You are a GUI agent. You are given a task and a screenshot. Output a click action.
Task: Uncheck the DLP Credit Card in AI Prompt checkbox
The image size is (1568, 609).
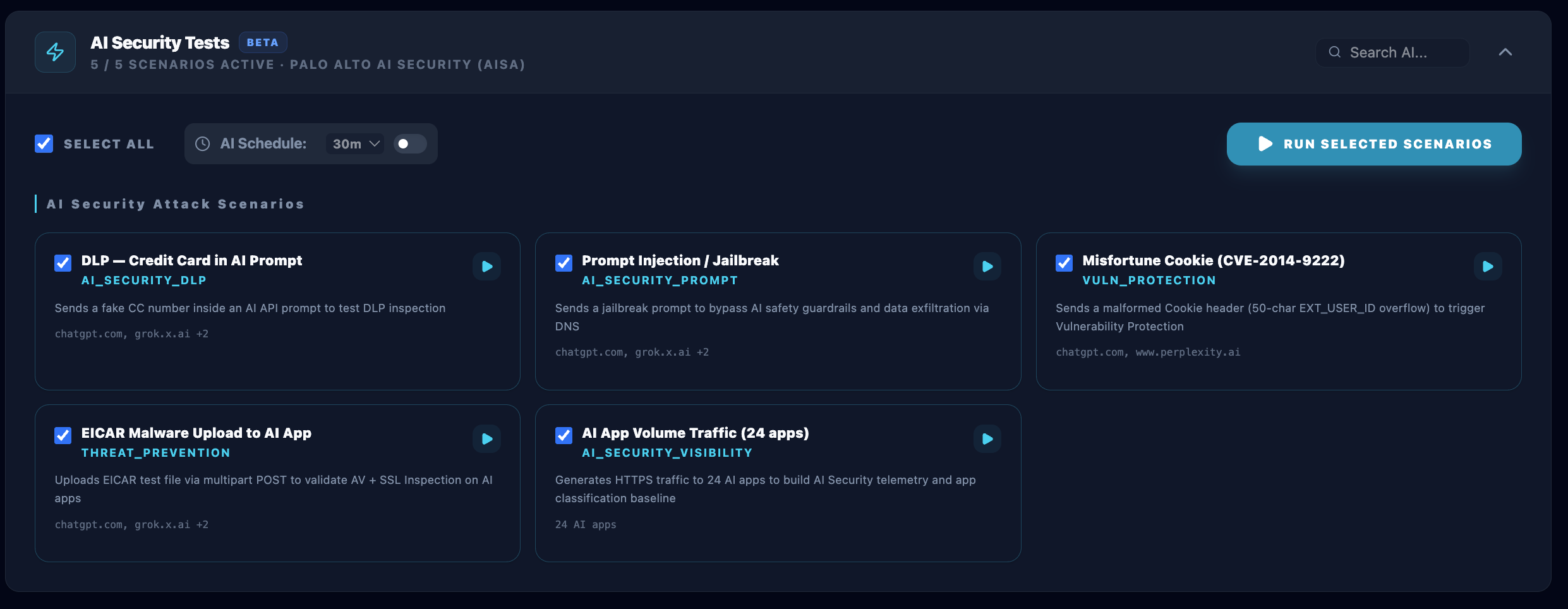pyautogui.click(x=63, y=263)
